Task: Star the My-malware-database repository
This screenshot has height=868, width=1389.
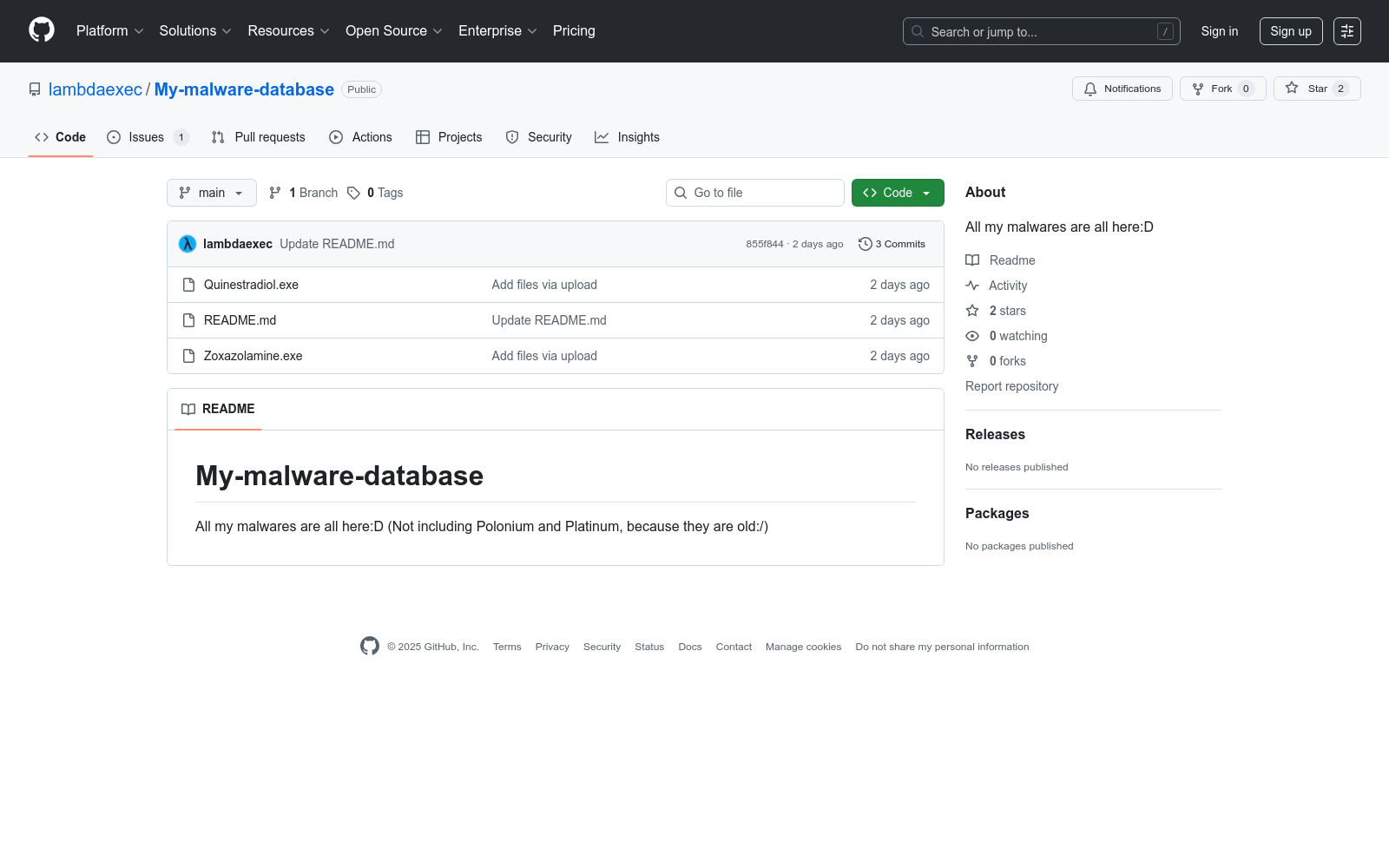Action: point(1317,89)
